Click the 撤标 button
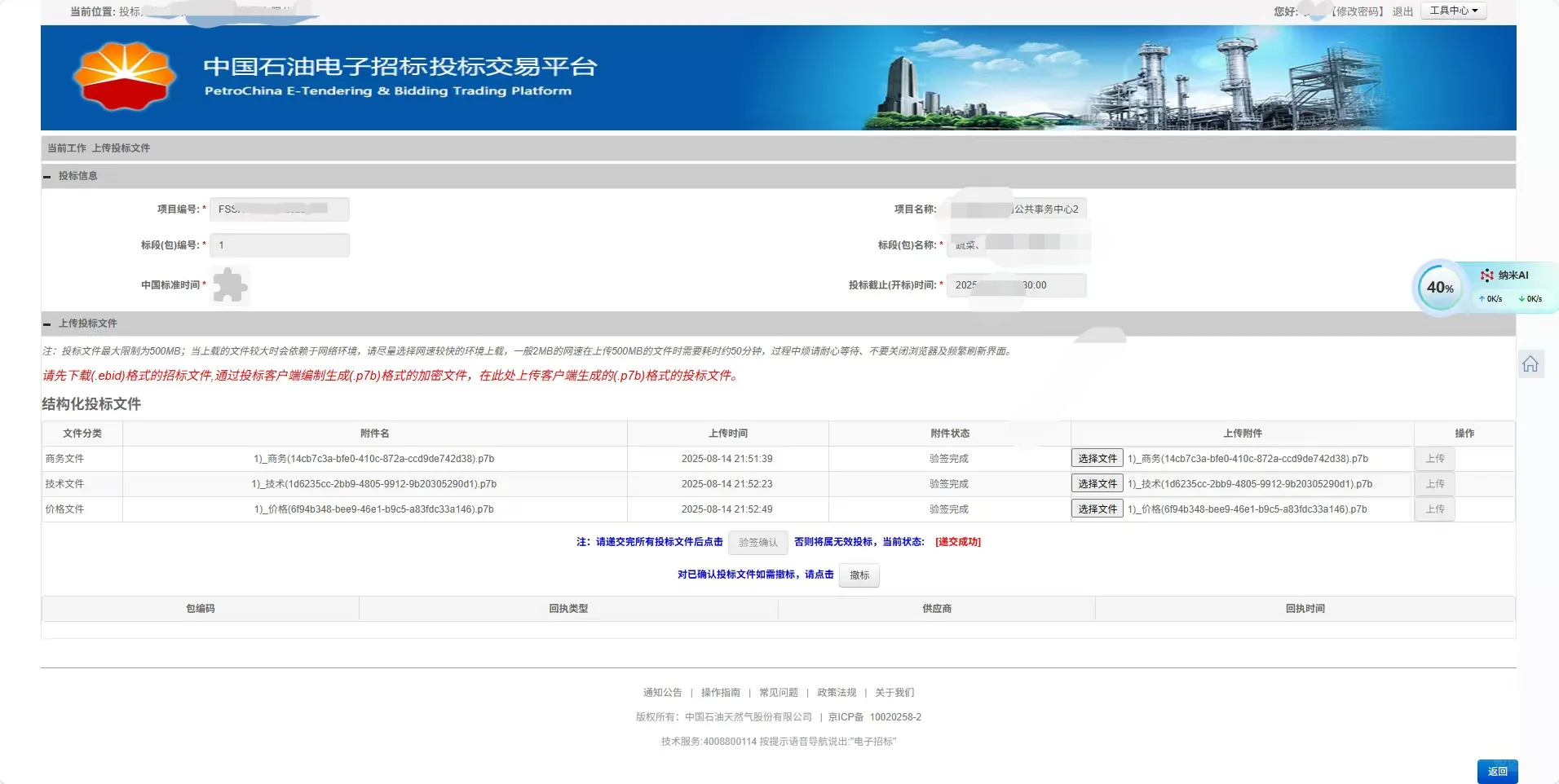 click(x=859, y=575)
